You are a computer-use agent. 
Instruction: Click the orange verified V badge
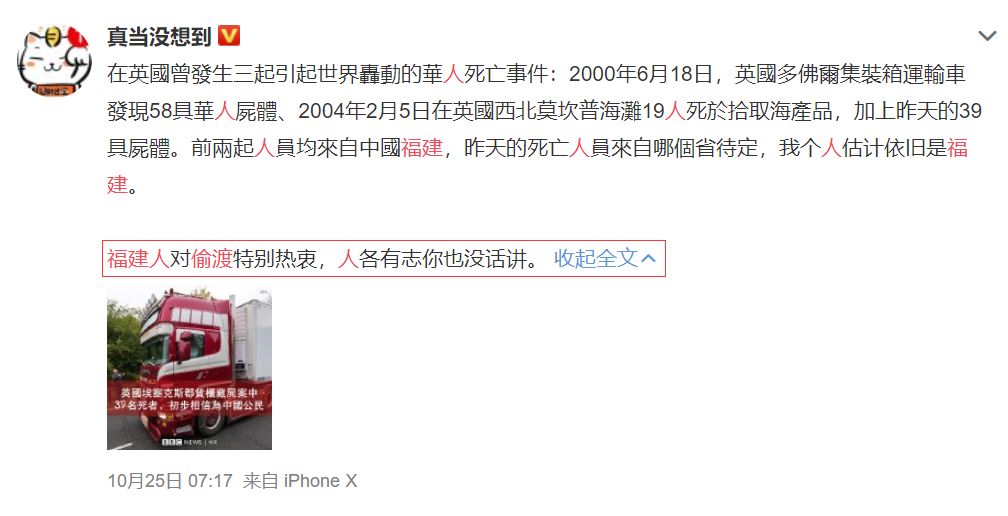230,35
